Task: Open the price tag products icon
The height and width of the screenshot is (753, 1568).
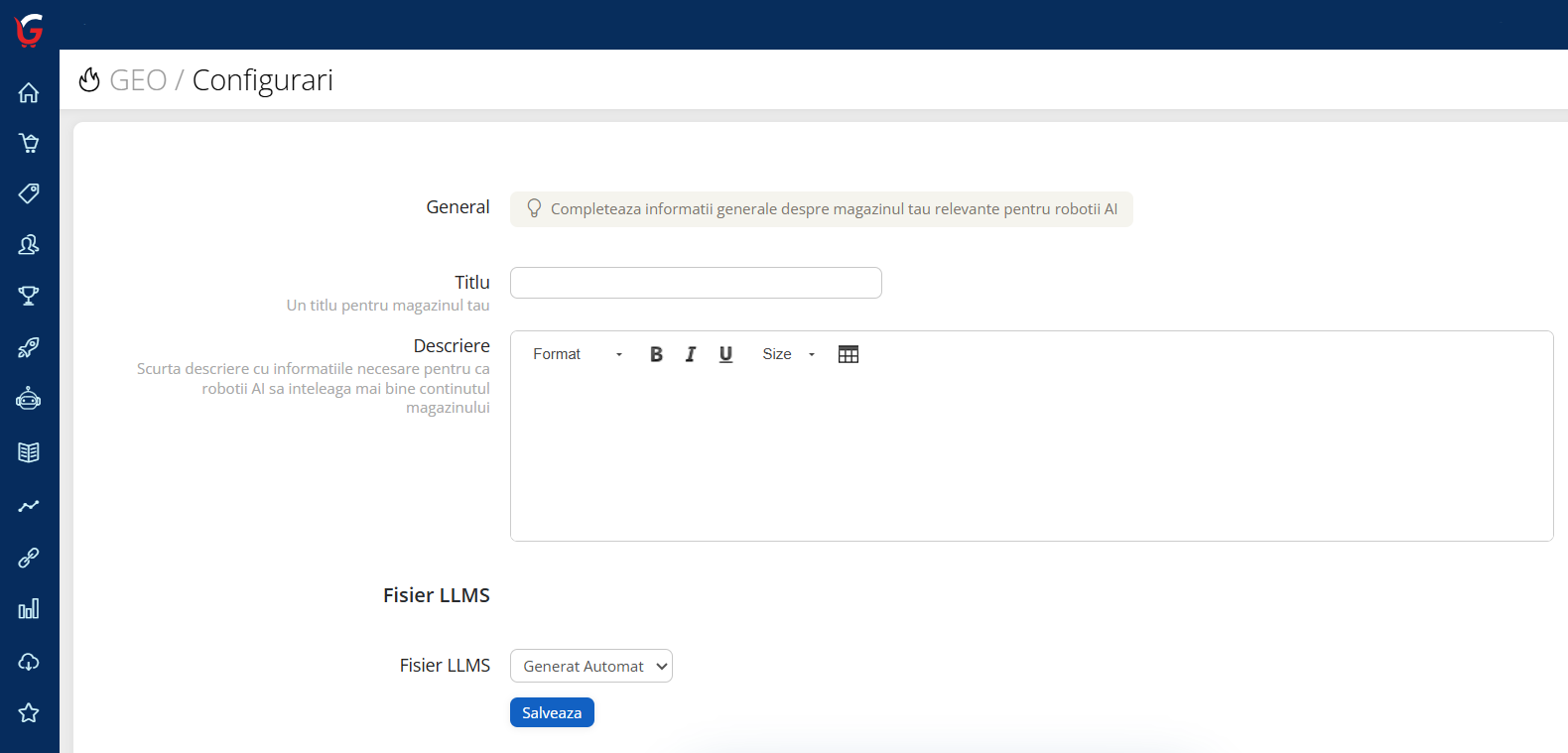Action: [29, 193]
